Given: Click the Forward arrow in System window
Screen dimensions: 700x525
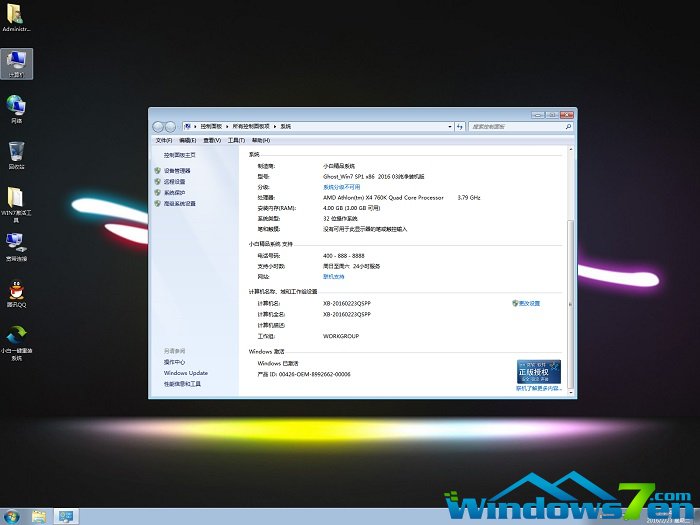Looking at the screenshot, I should tap(170, 127).
